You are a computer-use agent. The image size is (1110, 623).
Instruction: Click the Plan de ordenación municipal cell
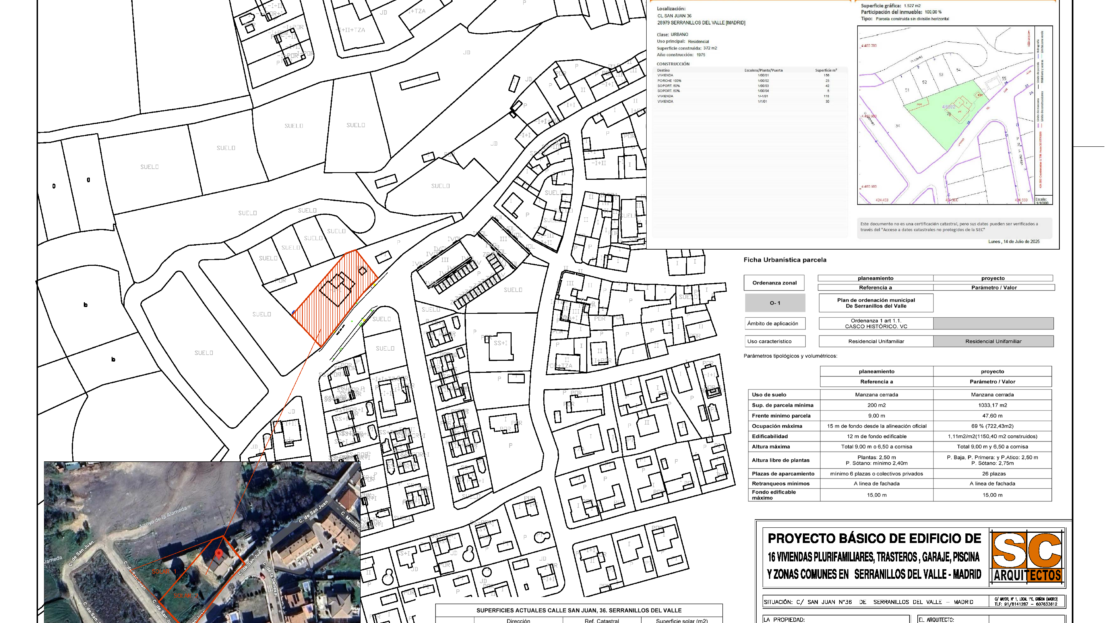tap(875, 302)
